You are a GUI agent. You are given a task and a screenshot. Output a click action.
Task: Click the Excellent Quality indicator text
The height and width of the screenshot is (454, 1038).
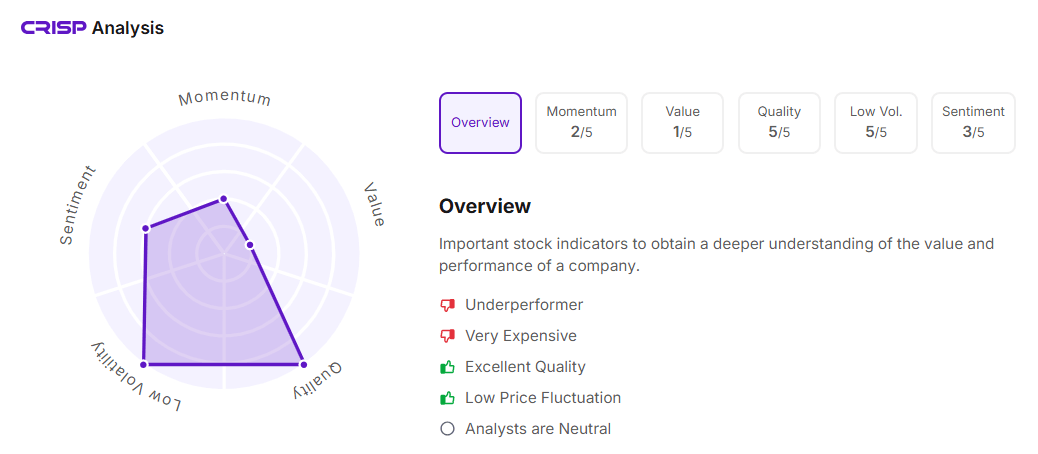(525, 367)
